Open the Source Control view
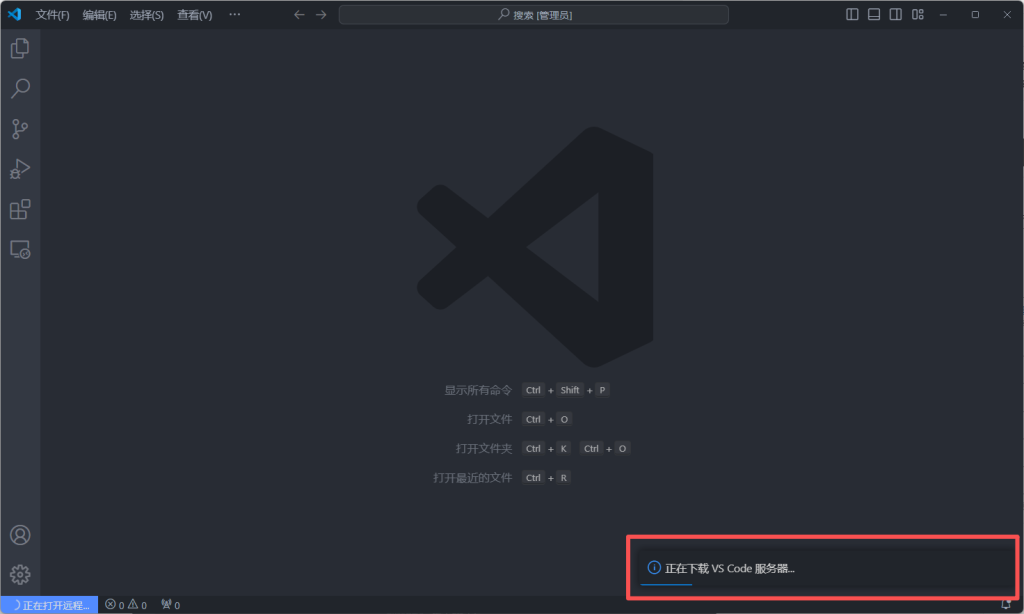This screenshot has width=1024, height=614. pos(20,129)
